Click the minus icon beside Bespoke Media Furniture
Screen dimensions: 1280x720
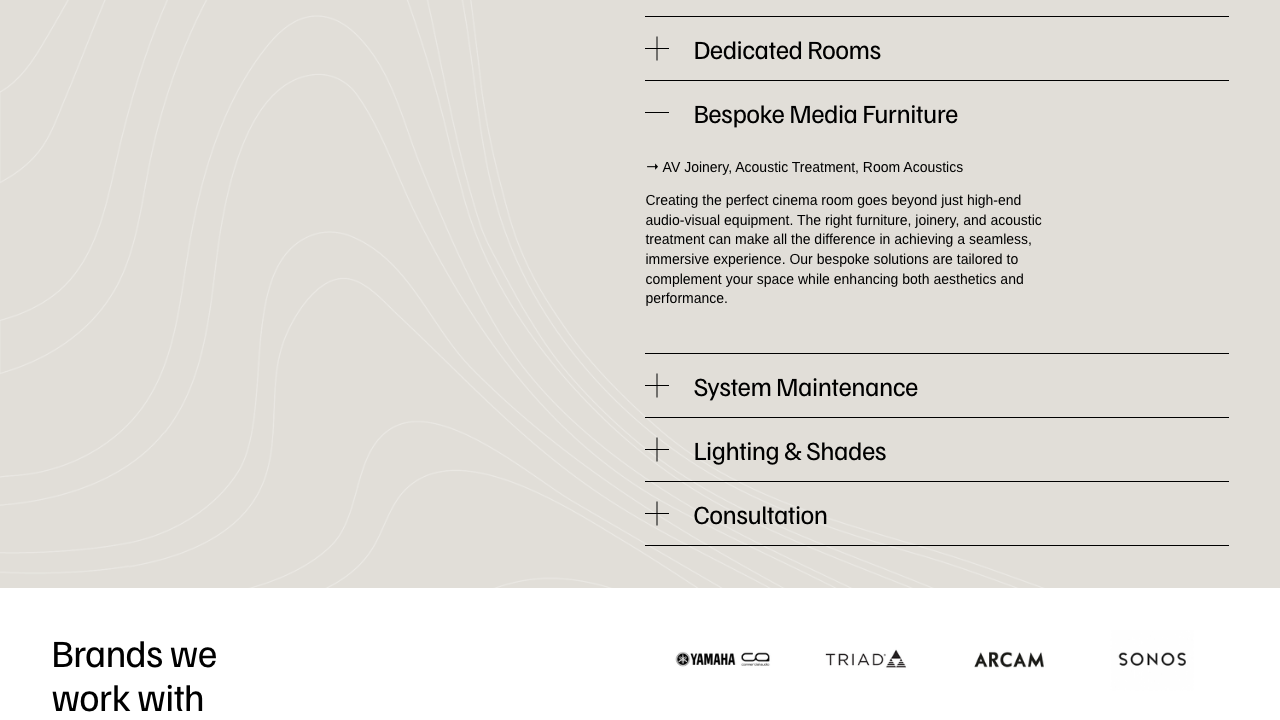coord(657,113)
